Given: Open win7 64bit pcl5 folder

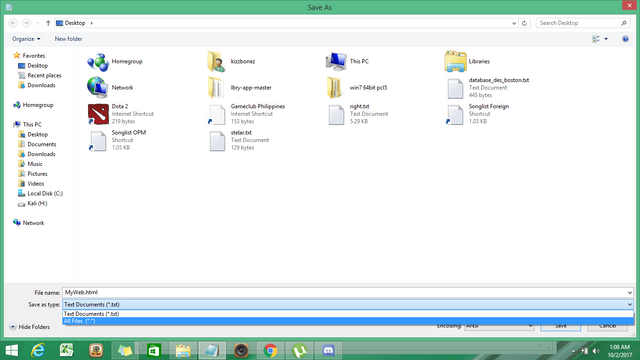Looking at the screenshot, I should (357, 88).
